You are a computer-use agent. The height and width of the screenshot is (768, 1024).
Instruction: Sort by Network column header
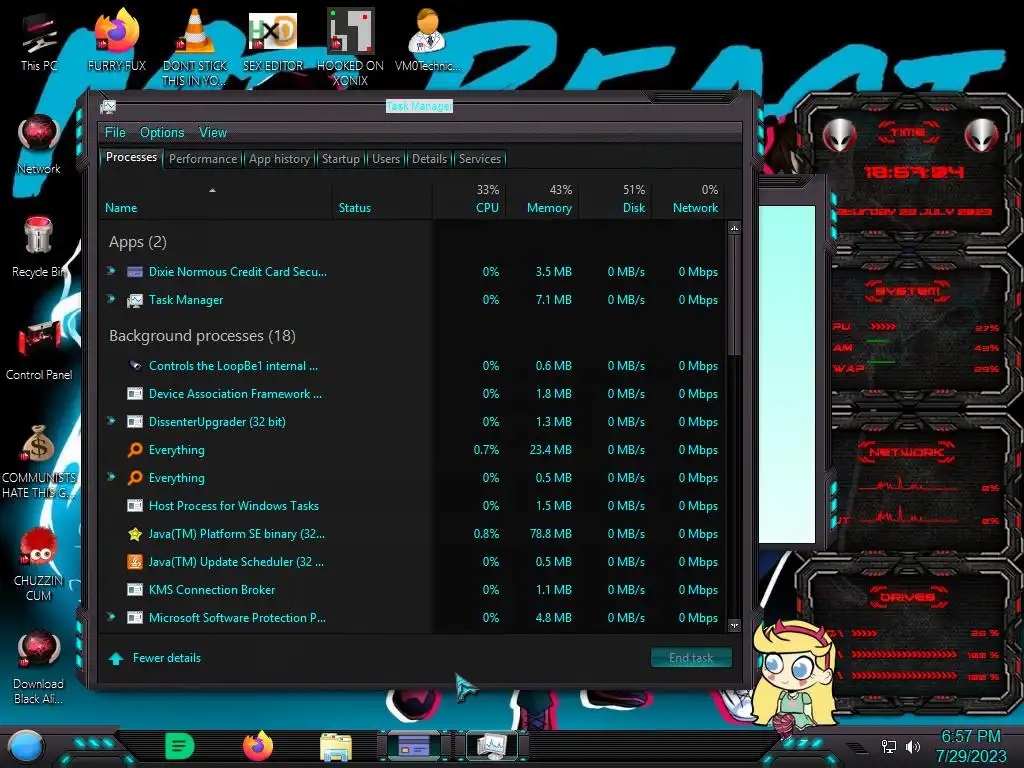click(x=688, y=199)
